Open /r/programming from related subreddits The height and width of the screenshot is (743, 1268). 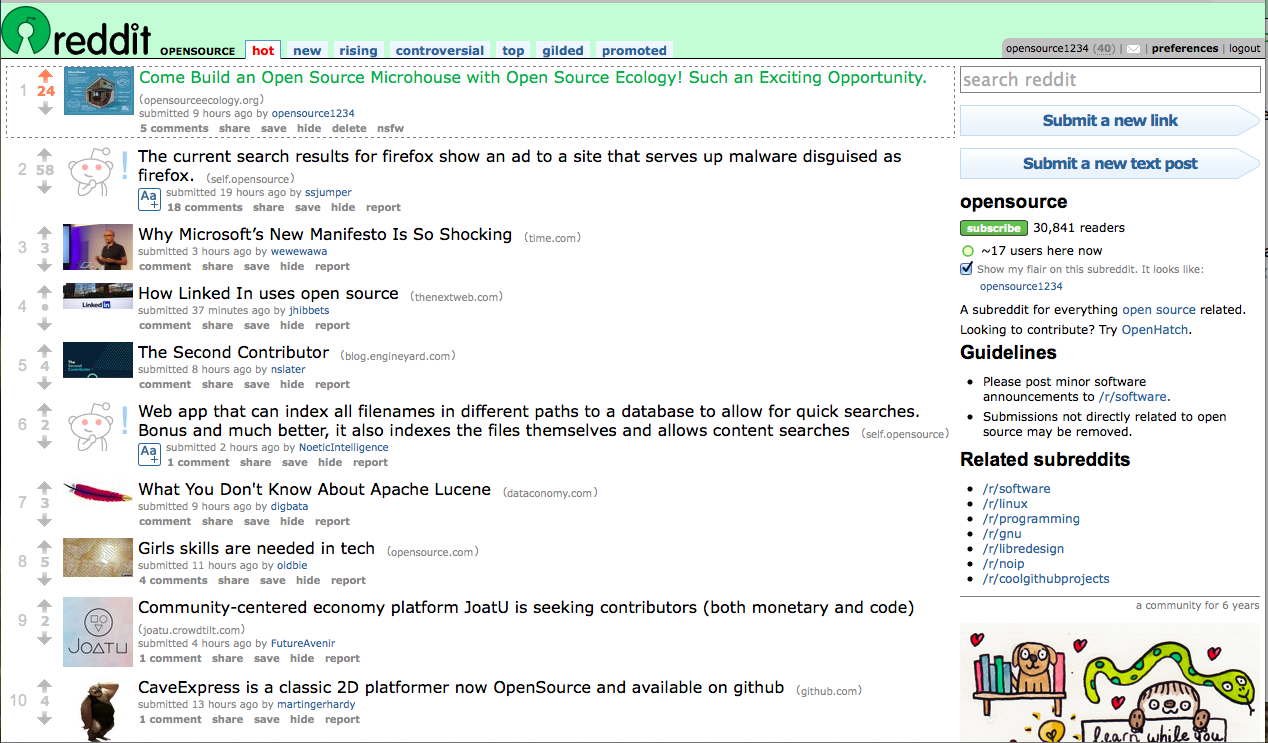(1031, 519)
